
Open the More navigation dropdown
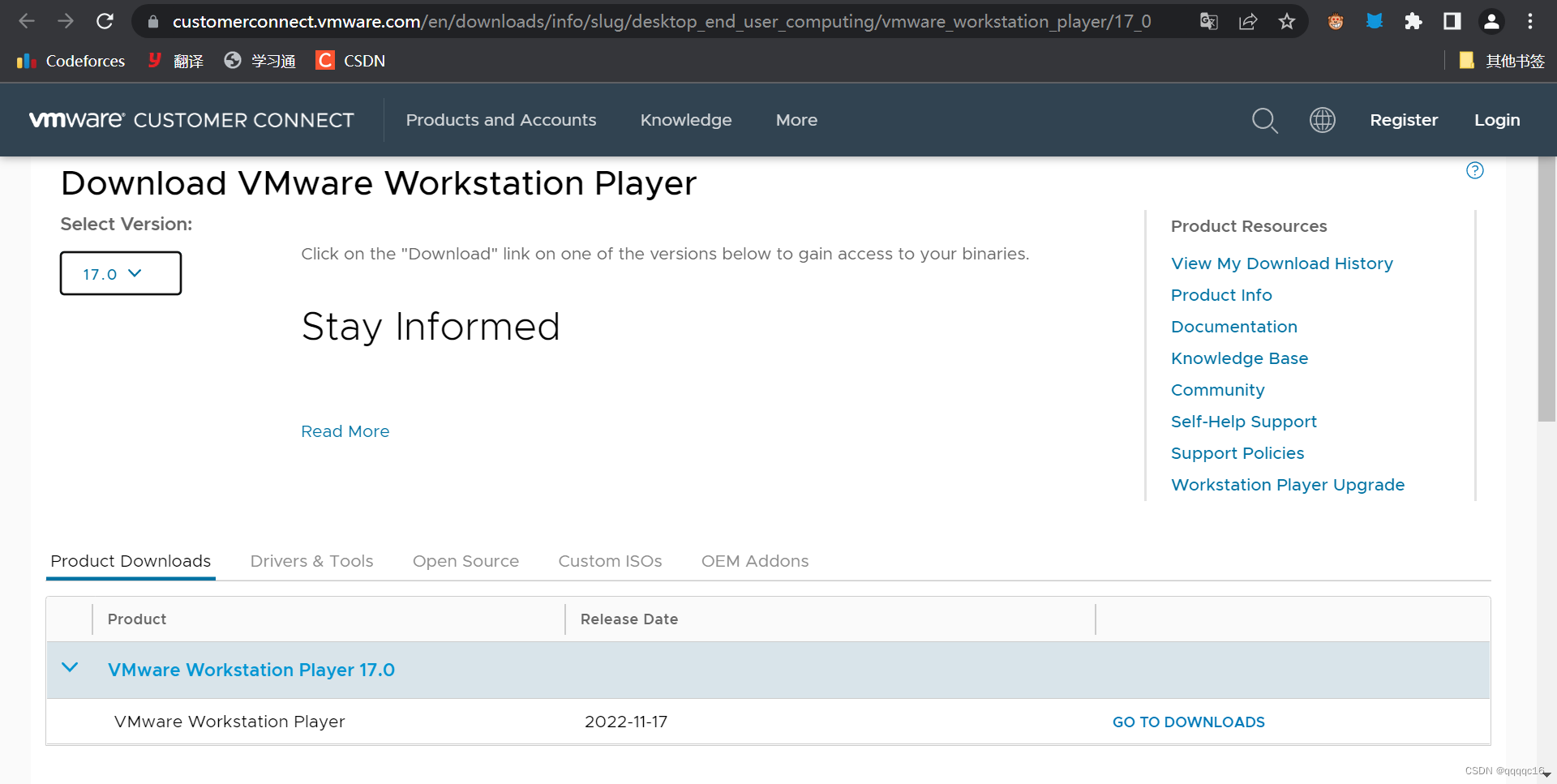point(796,120)
